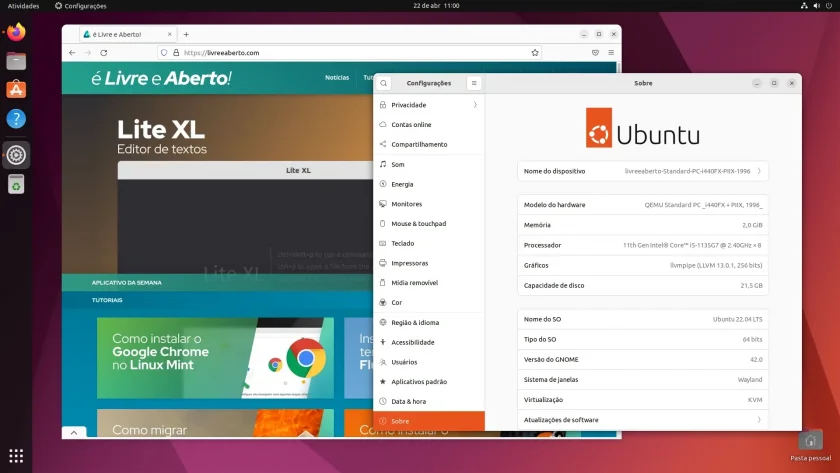Open the Help icon in the dock
840x473 pixels.
pyautogui.click(x=16, y=118)
